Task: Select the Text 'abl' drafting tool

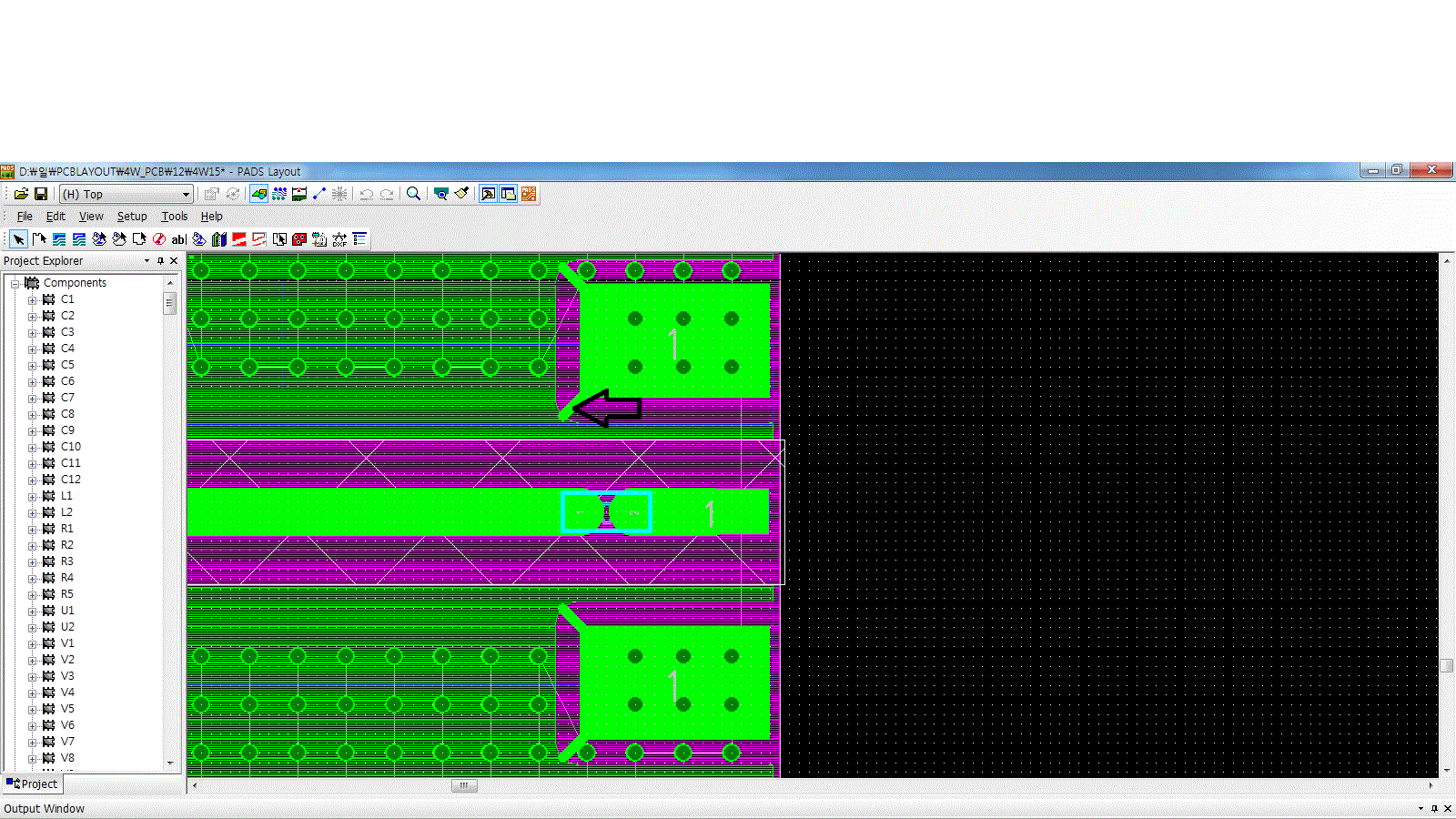Action: [x=179, y=239]
